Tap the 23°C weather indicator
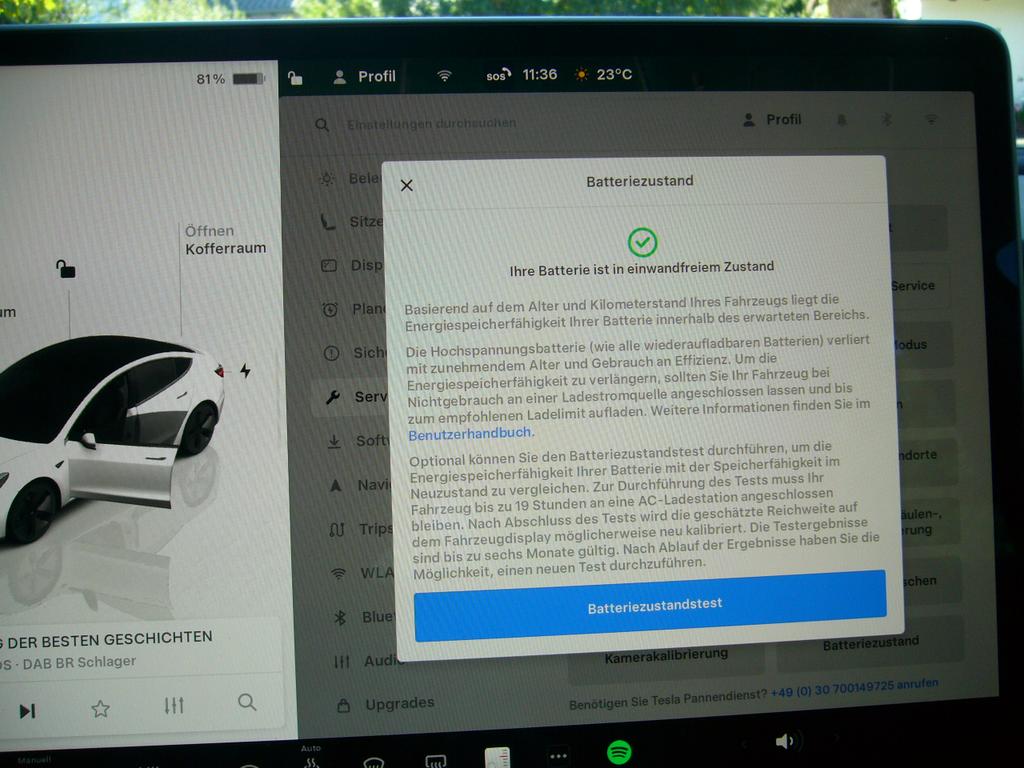Screen dimensions: 1024x768 pyautogui.click(x=603, y=74)
